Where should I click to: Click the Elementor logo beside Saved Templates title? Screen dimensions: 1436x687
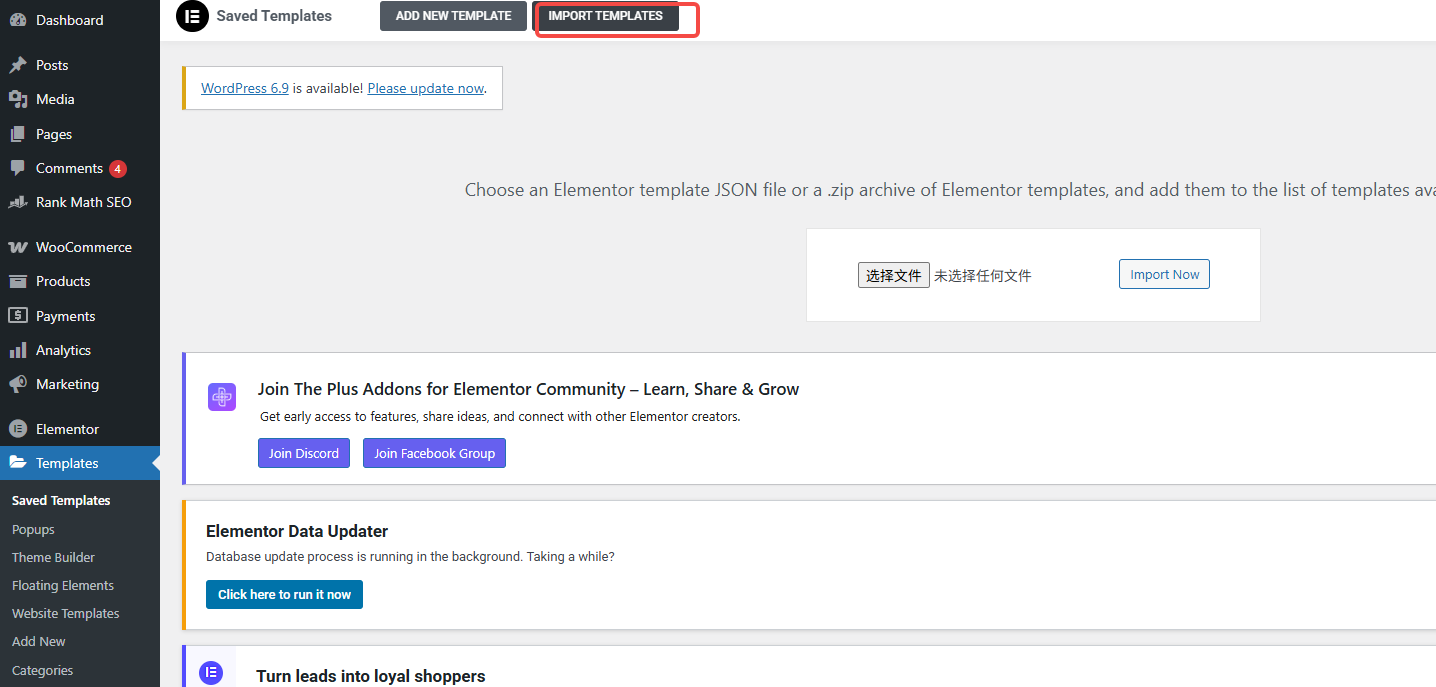pos(192,16)
